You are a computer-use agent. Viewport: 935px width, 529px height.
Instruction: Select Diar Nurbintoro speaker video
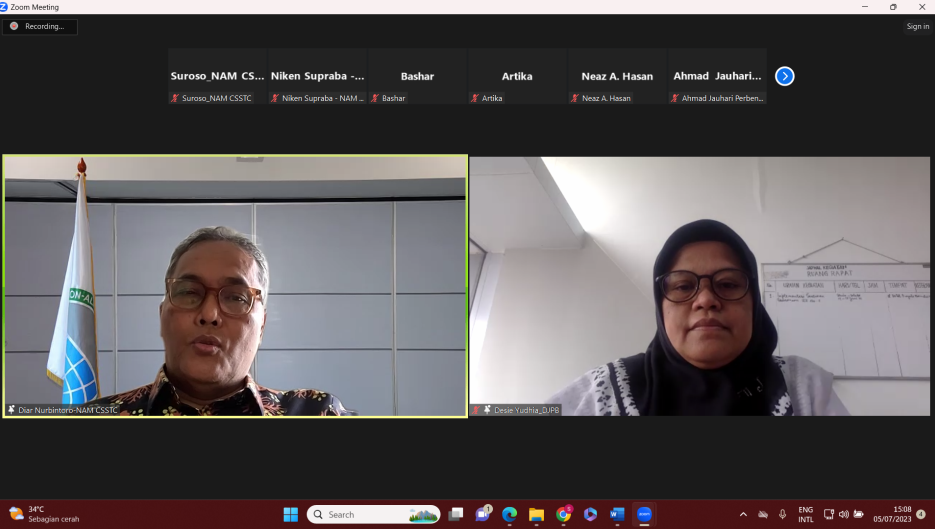235,285
